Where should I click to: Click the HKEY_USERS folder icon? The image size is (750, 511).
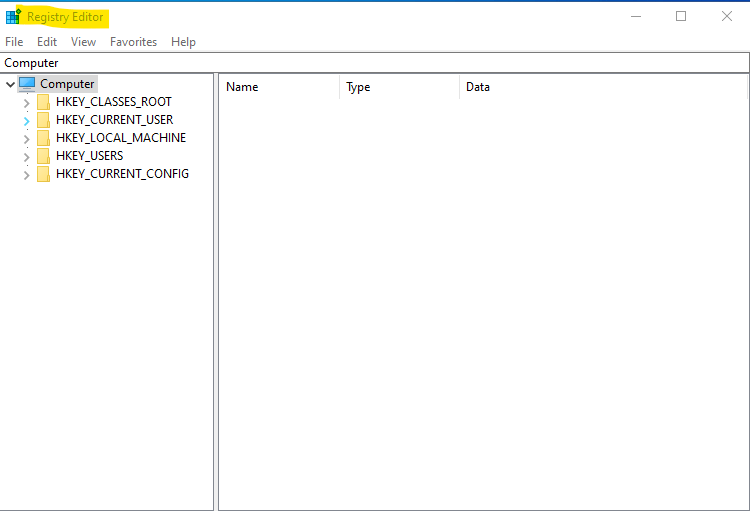coord(44,156)
